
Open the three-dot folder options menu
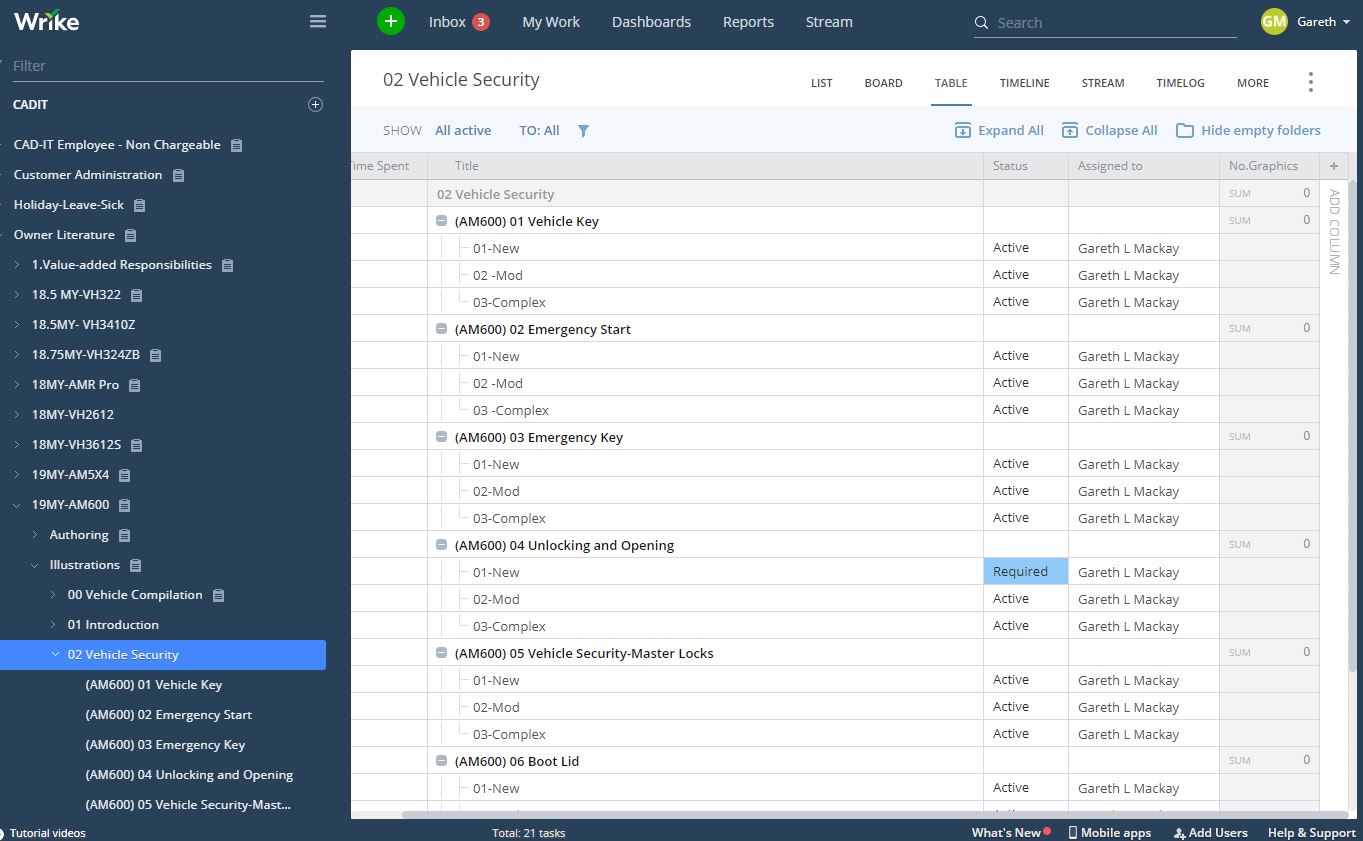pyautogui.click(x=1310, y=82)
